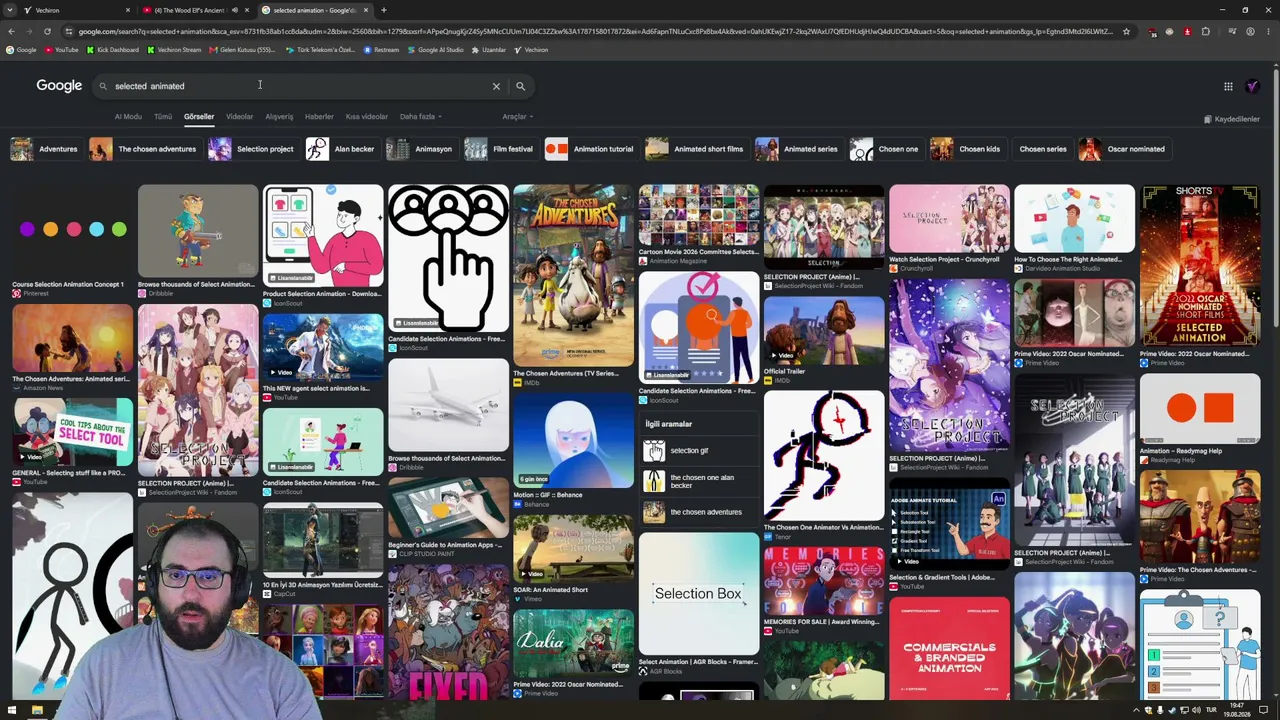This screenshot has height=720, width=1280.
Task: Reload the current page
Action: [x=47, y=31]
